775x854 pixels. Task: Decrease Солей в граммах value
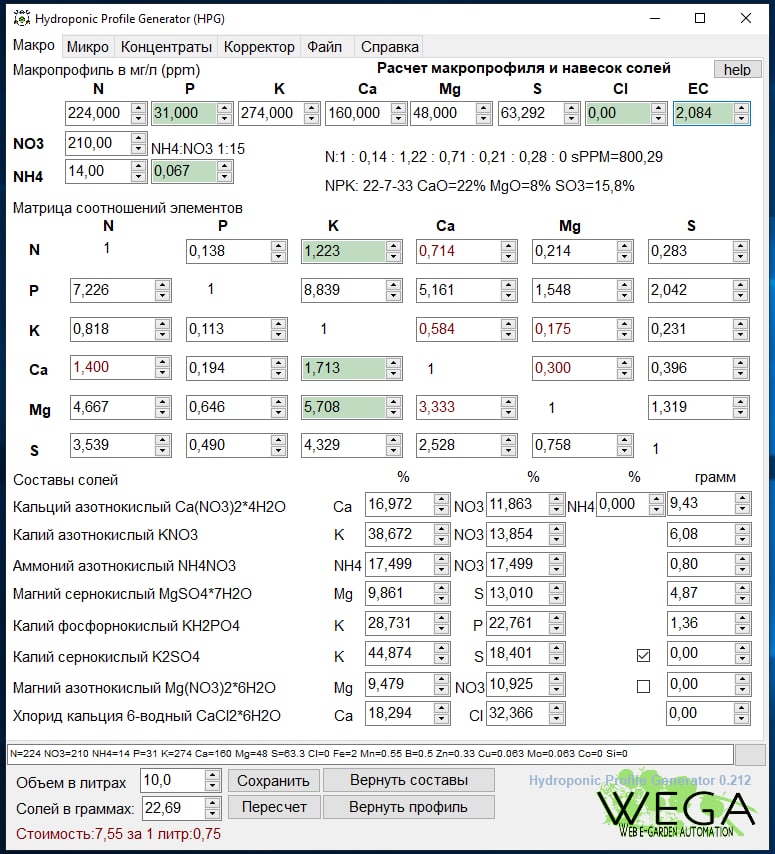click(213, 813)
